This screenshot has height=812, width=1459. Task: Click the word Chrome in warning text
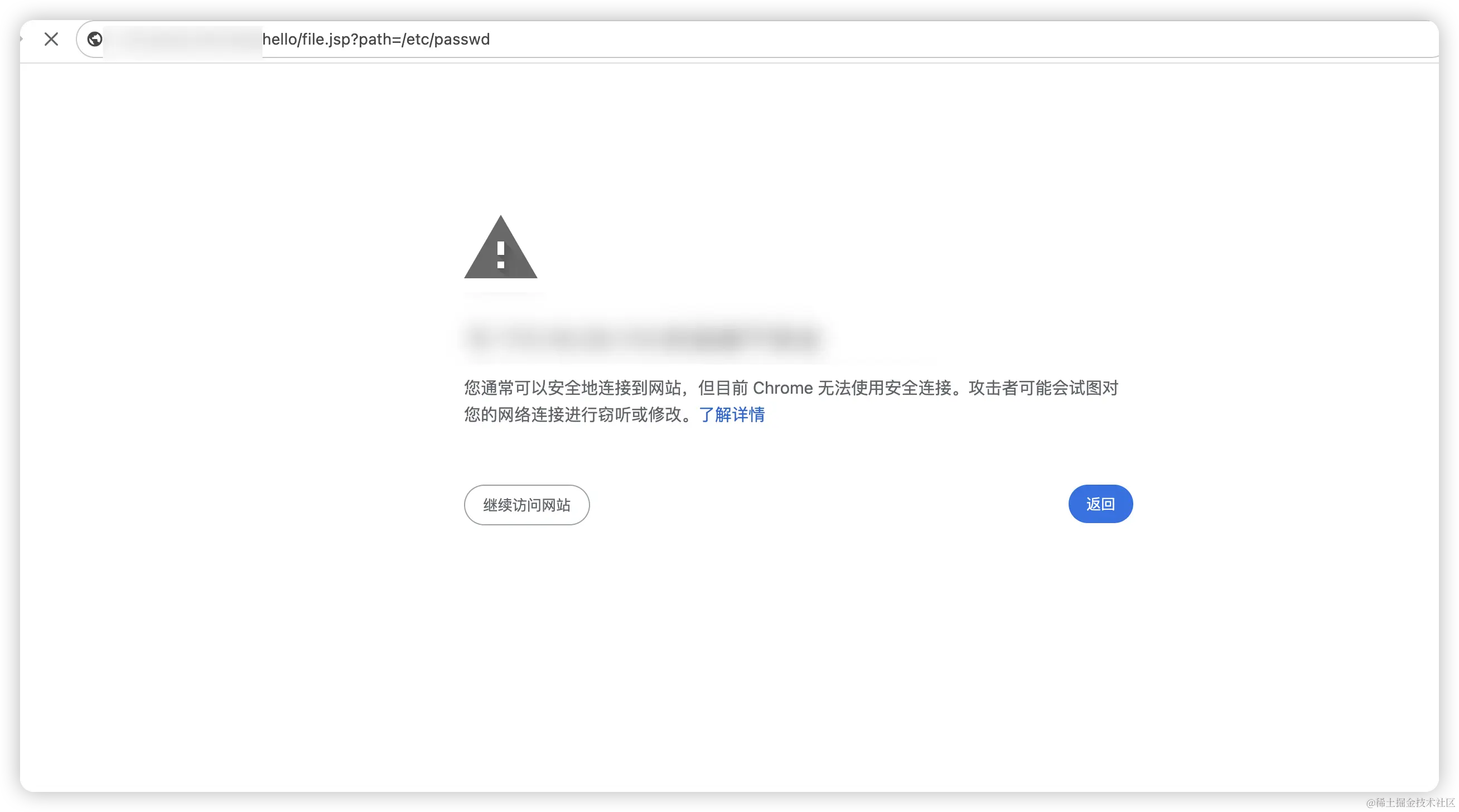pos(782,388)
